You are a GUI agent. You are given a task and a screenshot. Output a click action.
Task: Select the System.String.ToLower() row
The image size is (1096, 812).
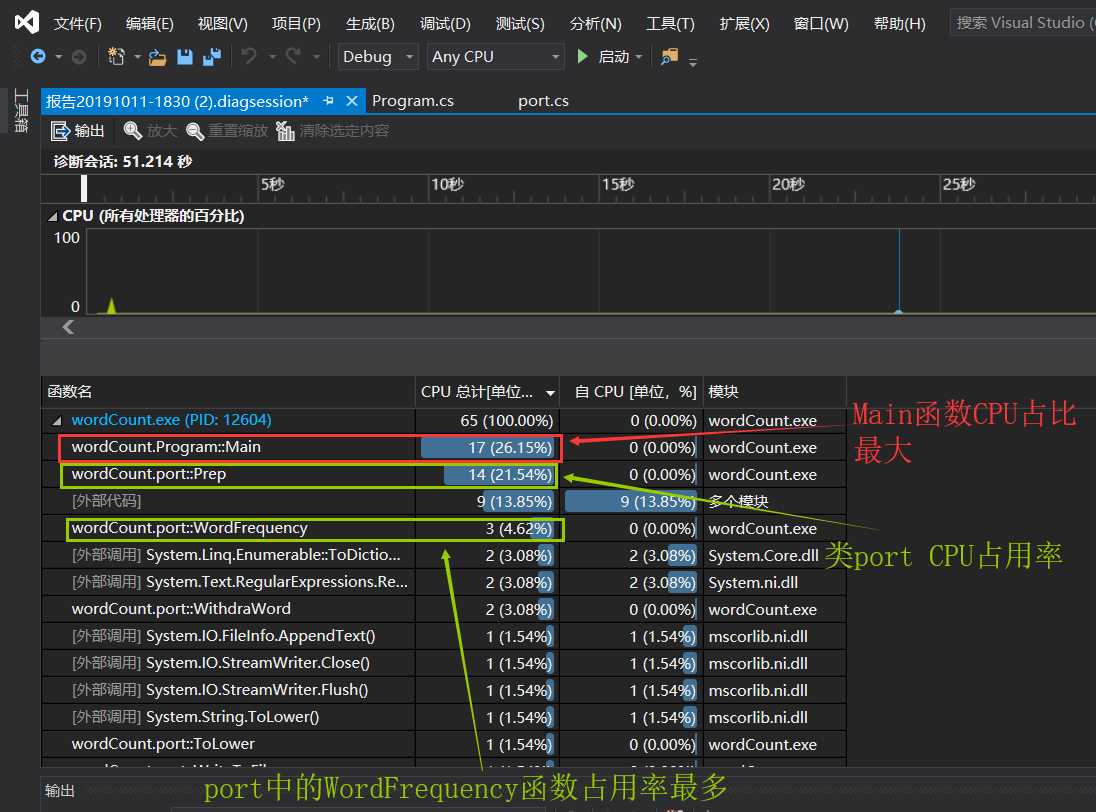pos(444,717)
